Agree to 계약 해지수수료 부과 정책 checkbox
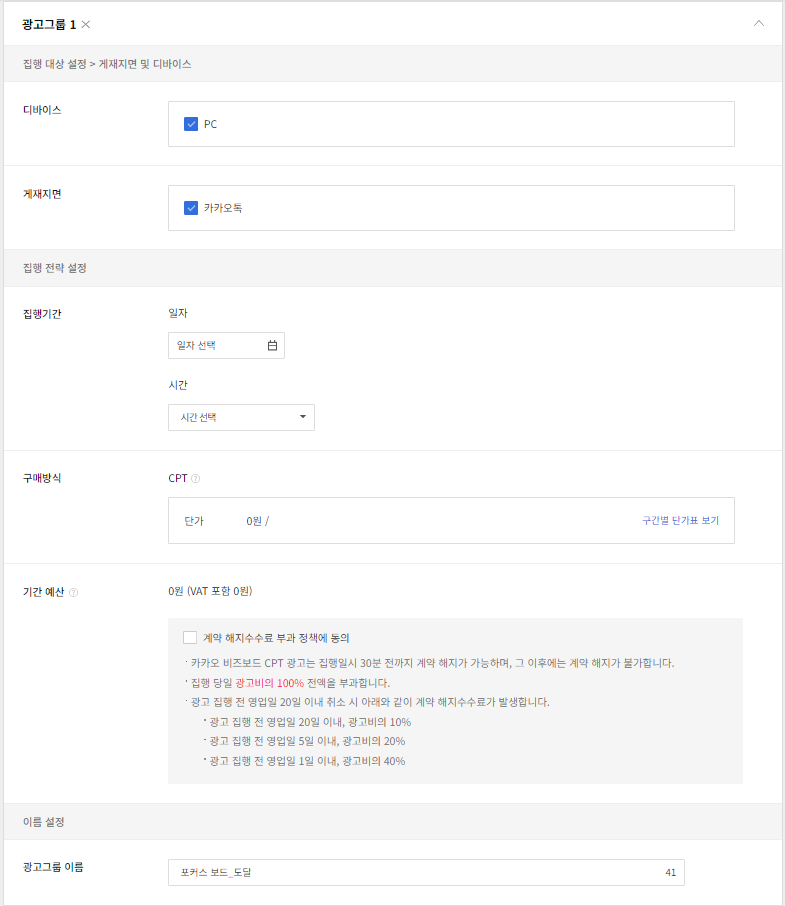785x906 pixels. tap(190, 637)
